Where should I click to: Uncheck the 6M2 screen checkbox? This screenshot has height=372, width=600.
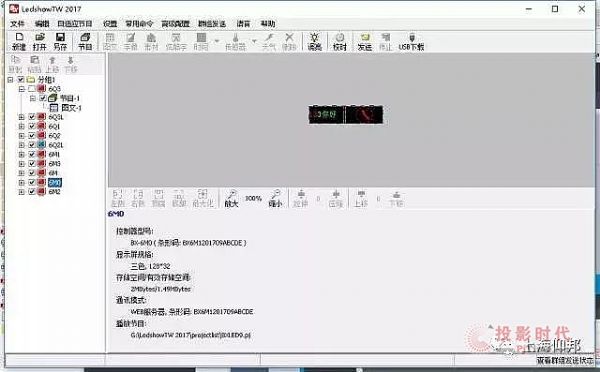click(x=32, y=192)
